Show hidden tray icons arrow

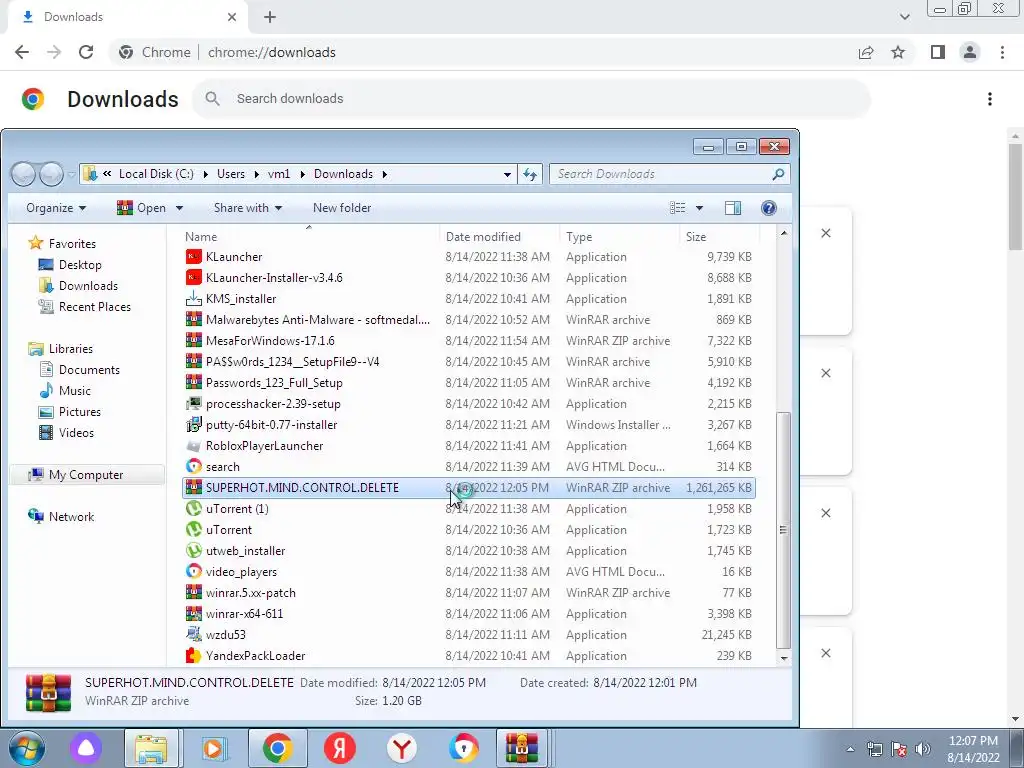[850, 749]
